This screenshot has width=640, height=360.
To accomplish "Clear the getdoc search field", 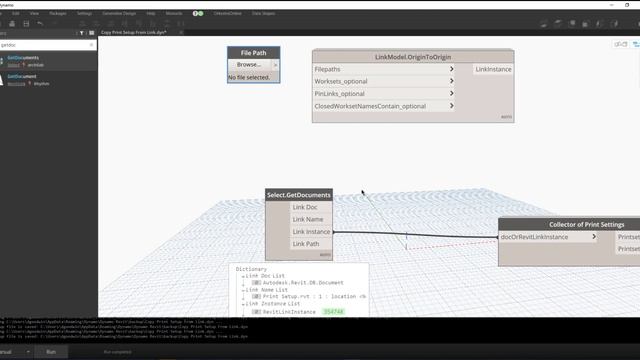I will pos(91,45).
